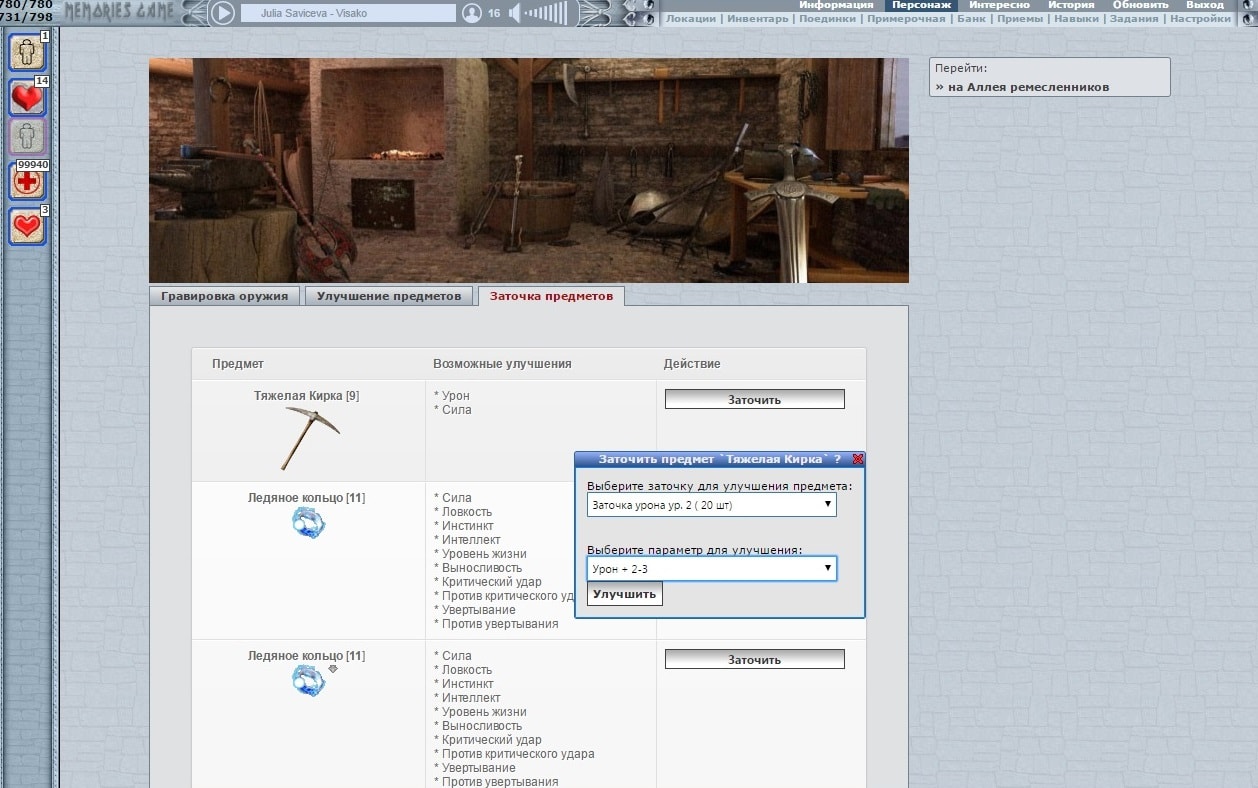Viewport: 1258px width, 788px height.
Task: Open the Персонаж menu in top navigation
Action: 921,5
